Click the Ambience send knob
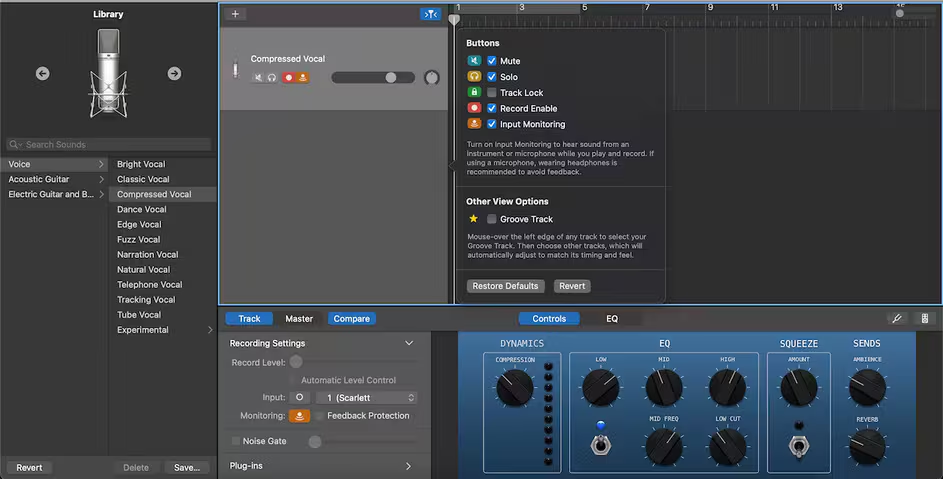The image size is (943, 479). 867,388
